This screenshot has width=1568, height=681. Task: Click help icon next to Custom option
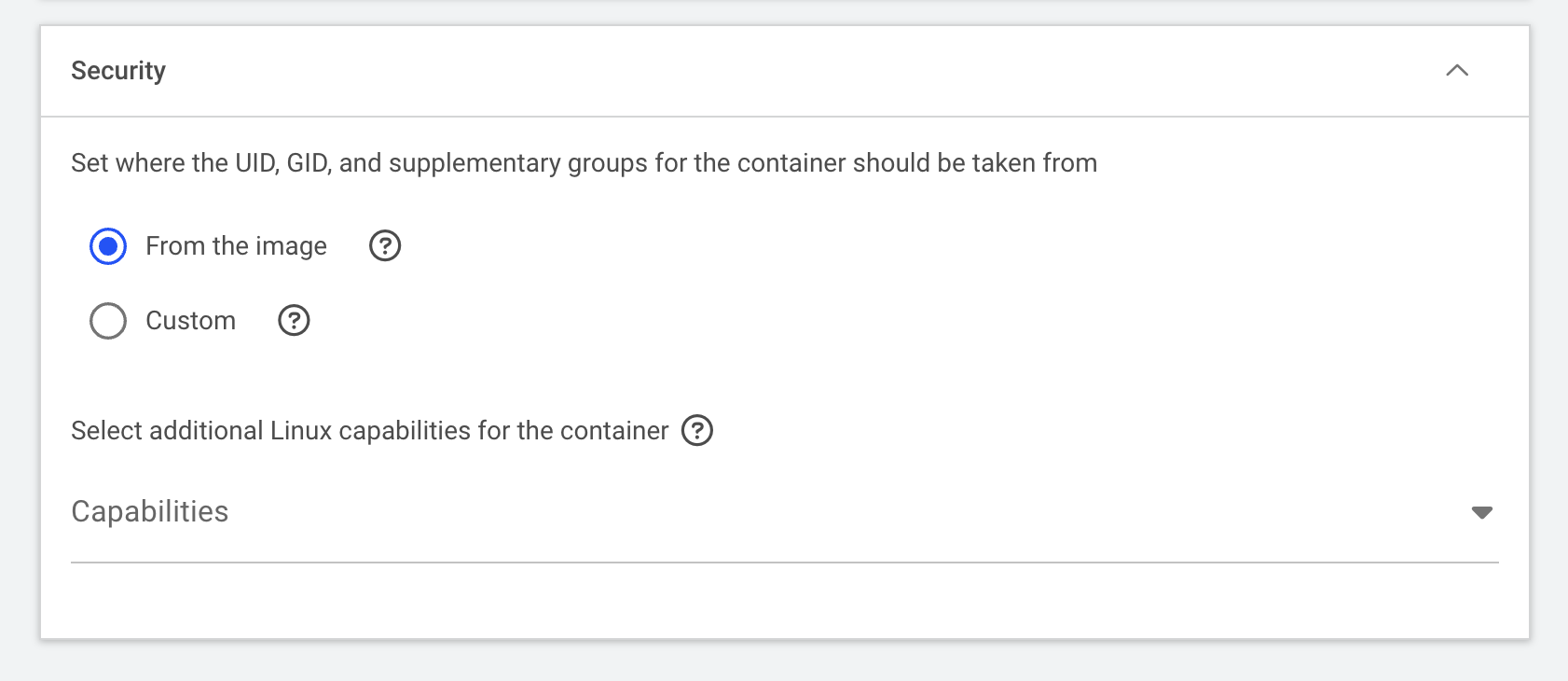click(294, 321)
